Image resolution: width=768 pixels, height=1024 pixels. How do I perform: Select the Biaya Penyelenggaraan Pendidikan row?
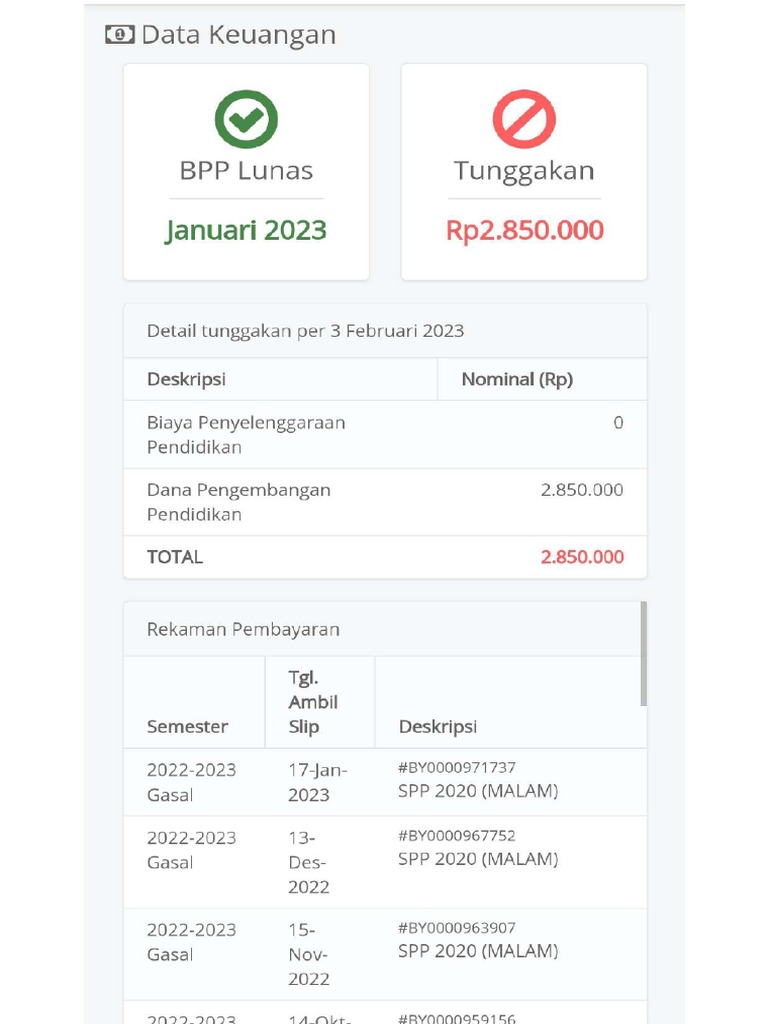(x=246, y=435)
